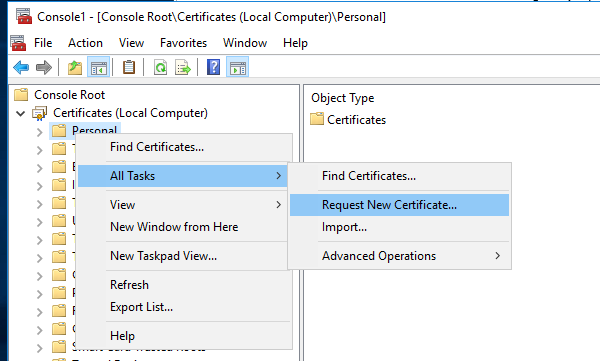Choose New Window from Here
Image resolution: width=600 pixels, height=361 pixels.
184,227
